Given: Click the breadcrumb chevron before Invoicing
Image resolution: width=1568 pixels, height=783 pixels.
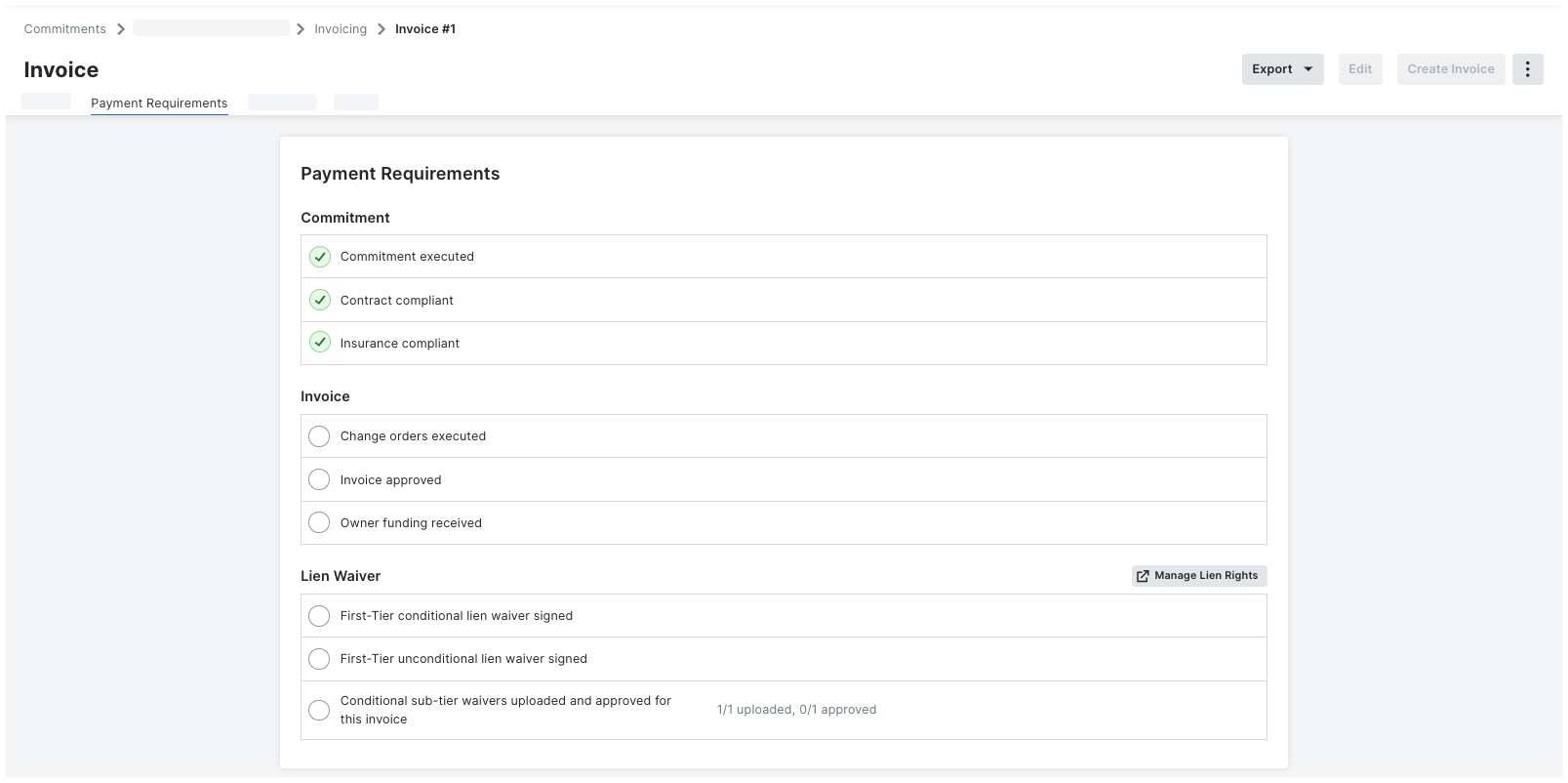Looking at the screenshot, I should [301, 29].
